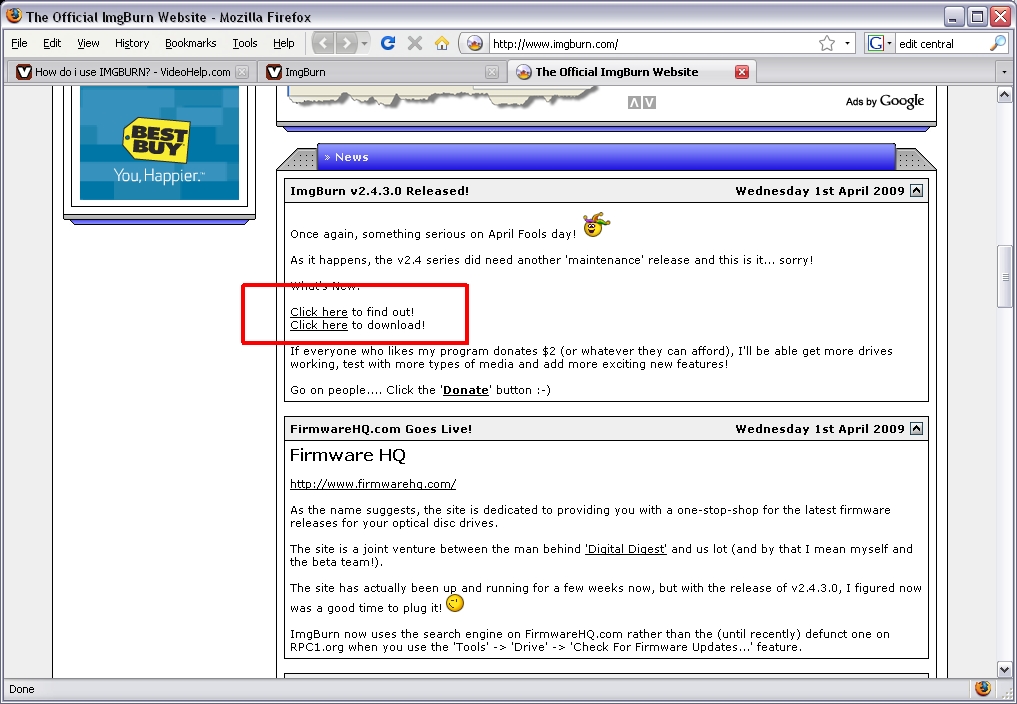Stop loading with the X stop icon
This screenshot has width=1017, height=704.
(415, 43)
